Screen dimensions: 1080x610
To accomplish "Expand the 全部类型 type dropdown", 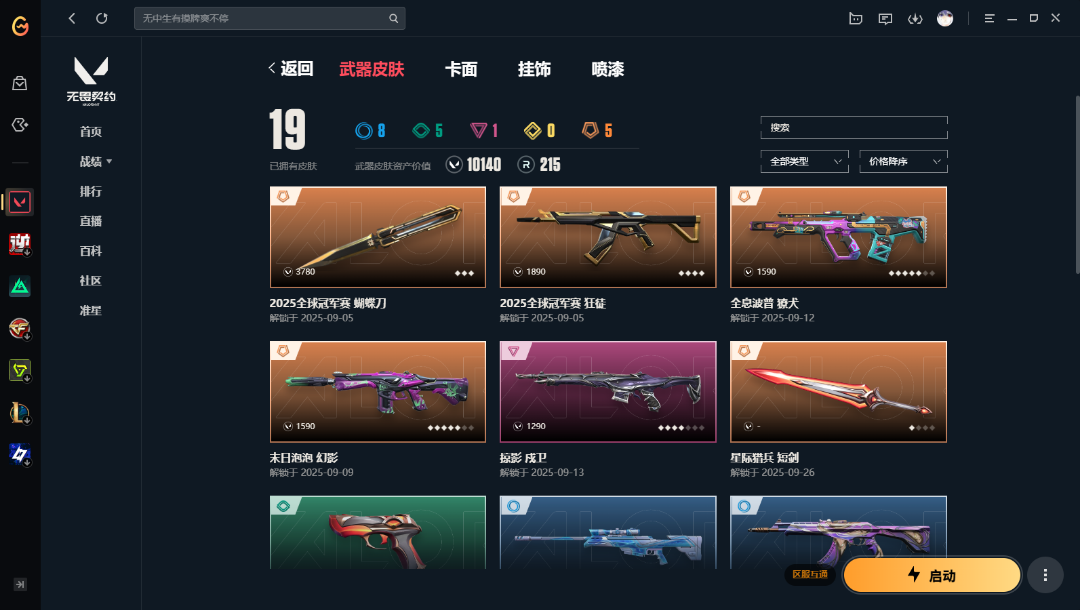I will [804, 162].
